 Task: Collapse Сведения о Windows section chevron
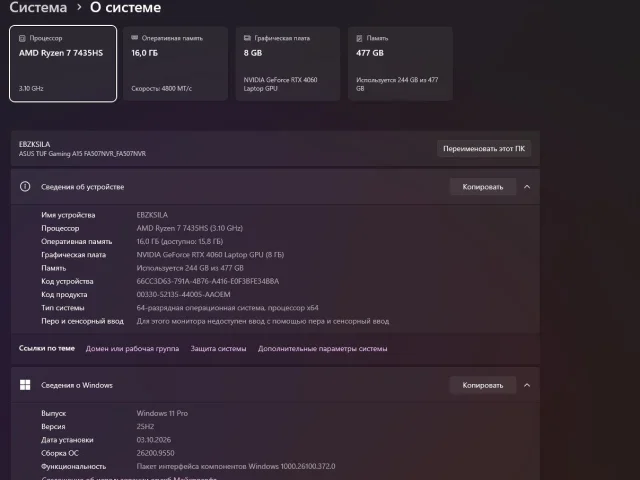pyautogui.click(x=527, y=385)
